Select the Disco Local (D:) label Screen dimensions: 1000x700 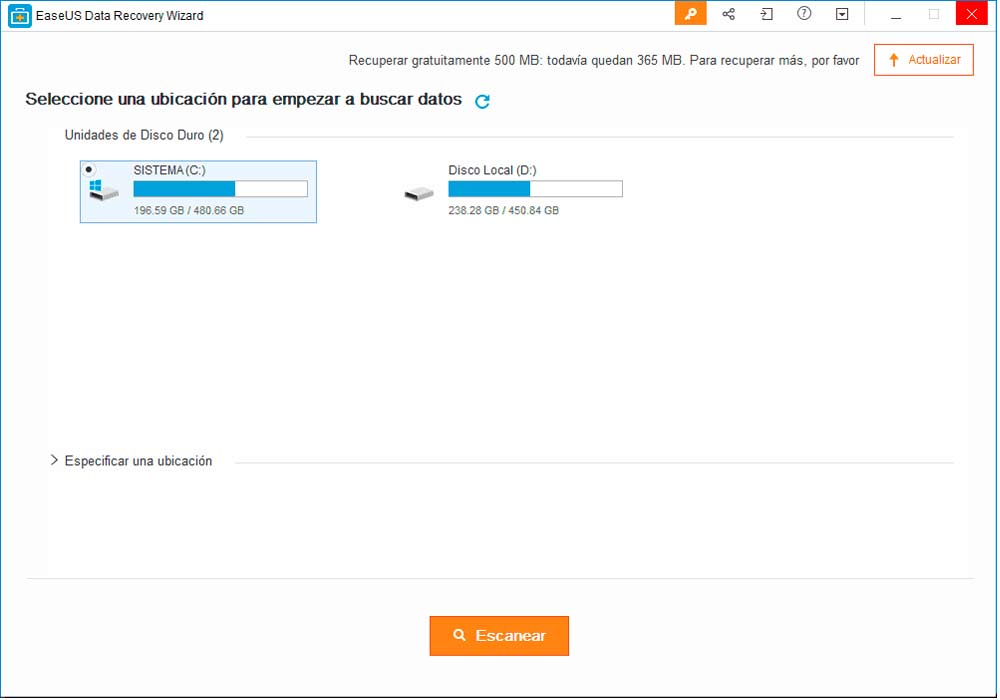(x=493, y=170)
